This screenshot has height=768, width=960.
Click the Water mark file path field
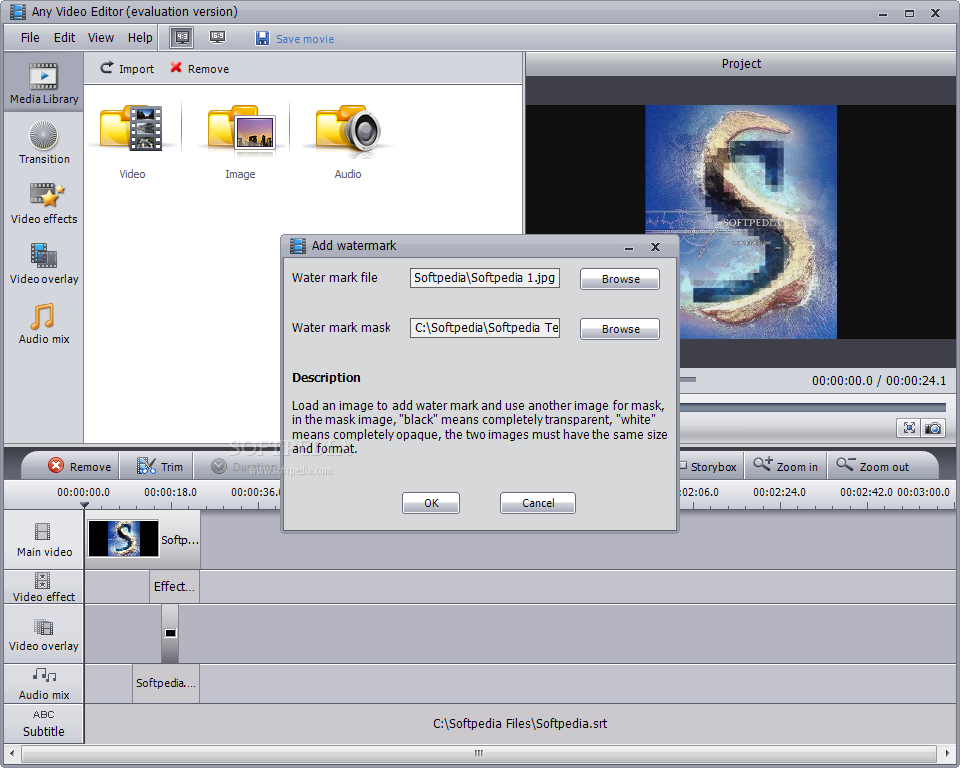click(485, 278)
